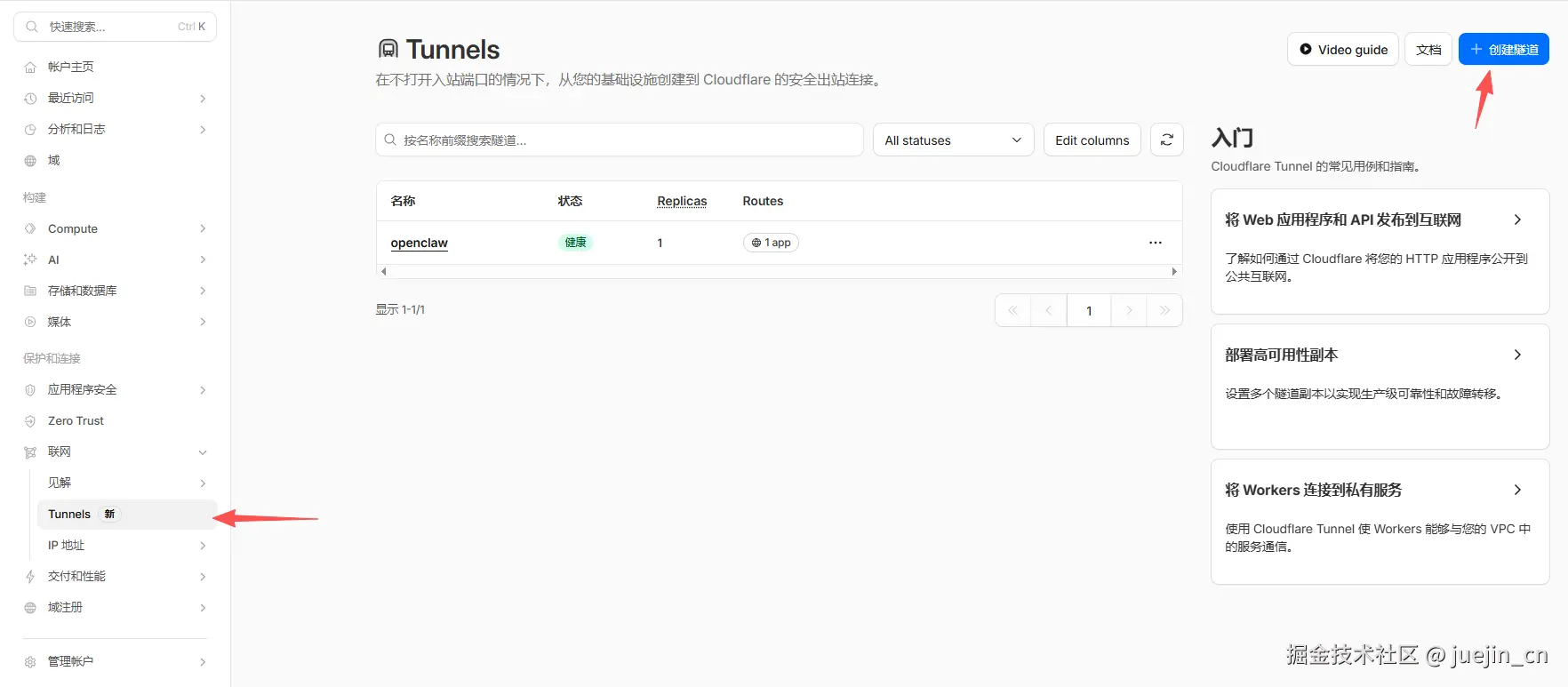Expand 见解 submenu chevron
Screen dimensions: 1568x687
203,483
